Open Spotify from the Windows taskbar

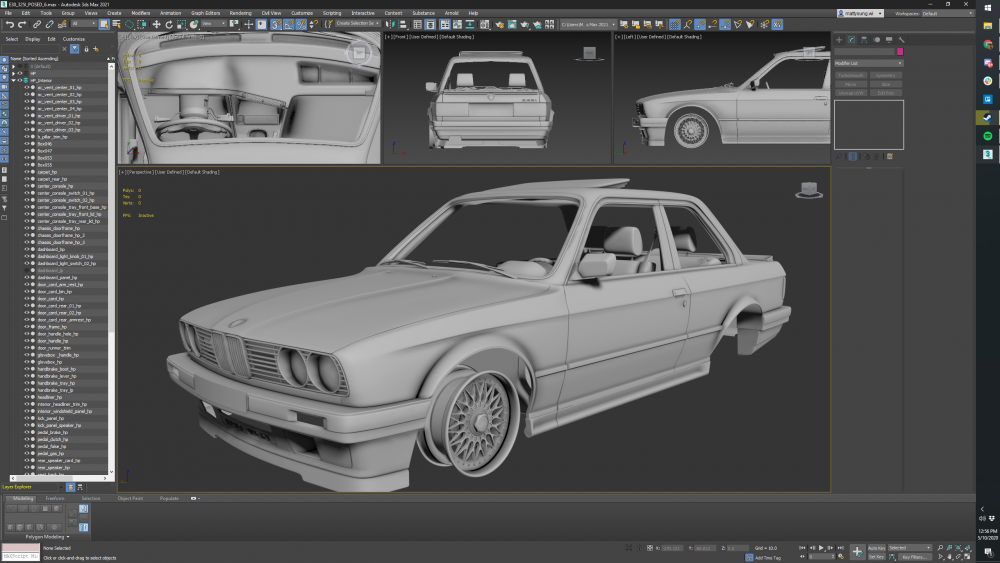[x=987, y=136]
